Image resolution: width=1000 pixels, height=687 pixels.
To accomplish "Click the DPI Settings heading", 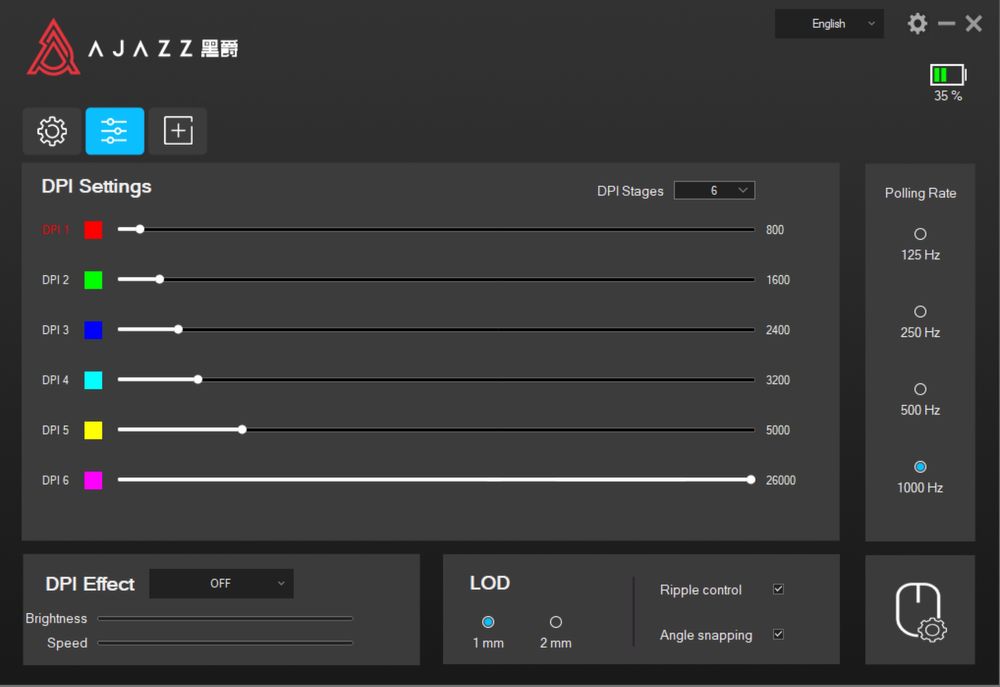I will [x=96, y=186].
